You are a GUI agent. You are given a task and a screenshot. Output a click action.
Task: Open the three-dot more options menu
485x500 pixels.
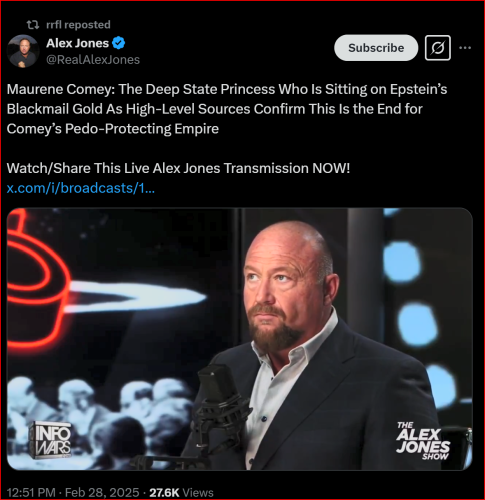[465, 48]
